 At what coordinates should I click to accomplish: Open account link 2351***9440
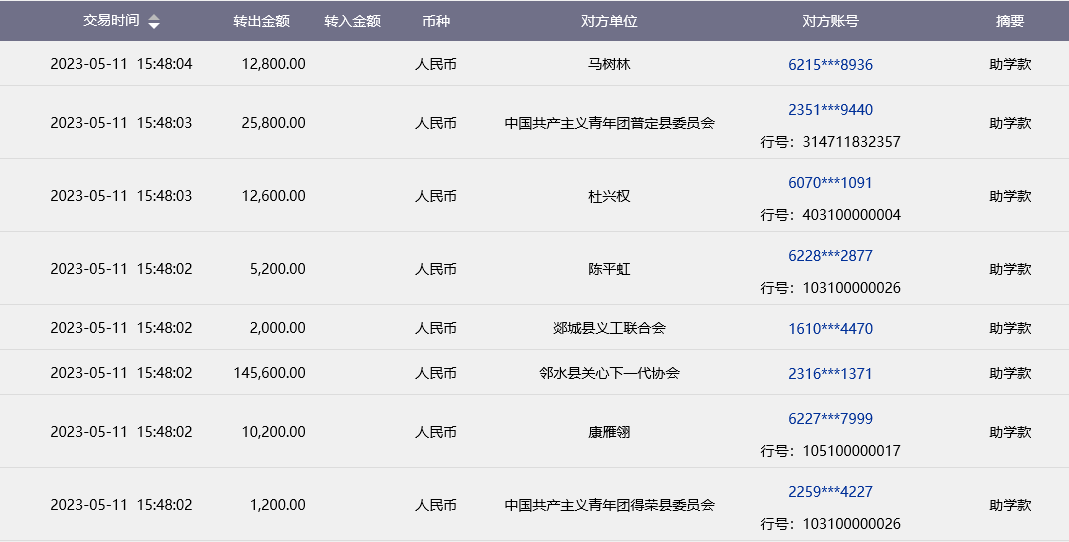(830, 110)
